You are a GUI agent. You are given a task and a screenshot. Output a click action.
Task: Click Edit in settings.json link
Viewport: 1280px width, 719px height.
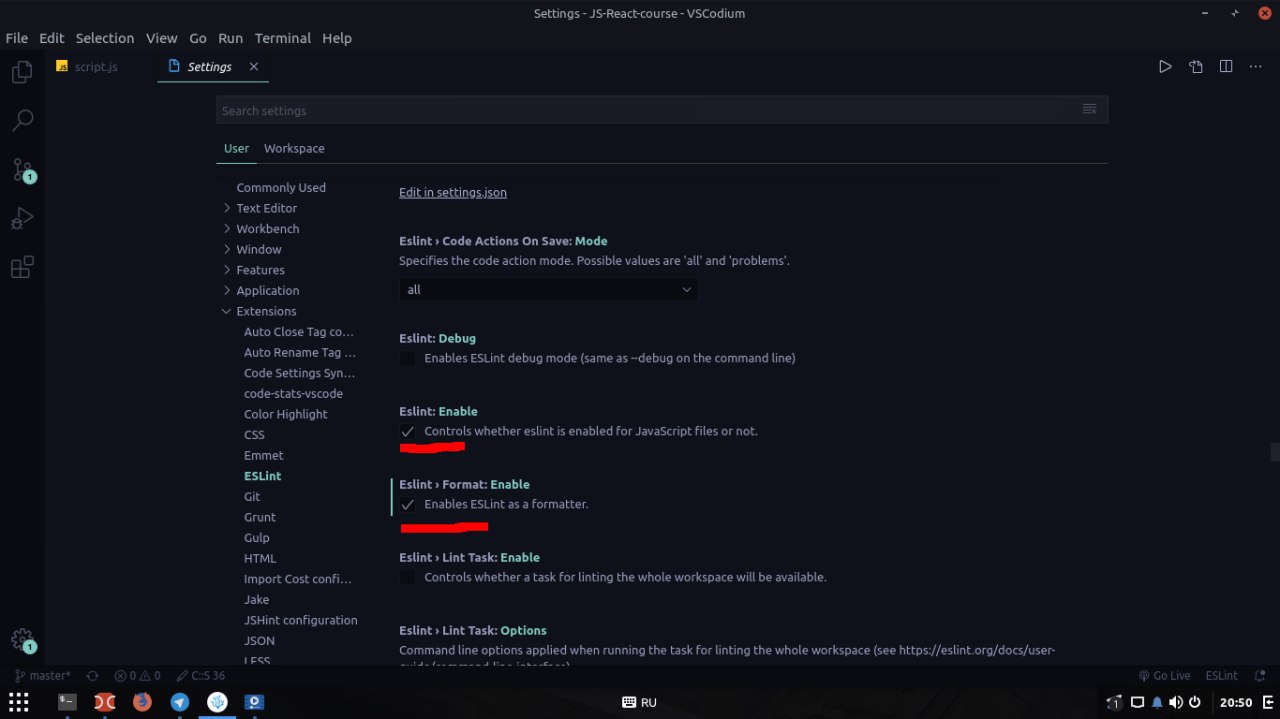coord(453,192)
